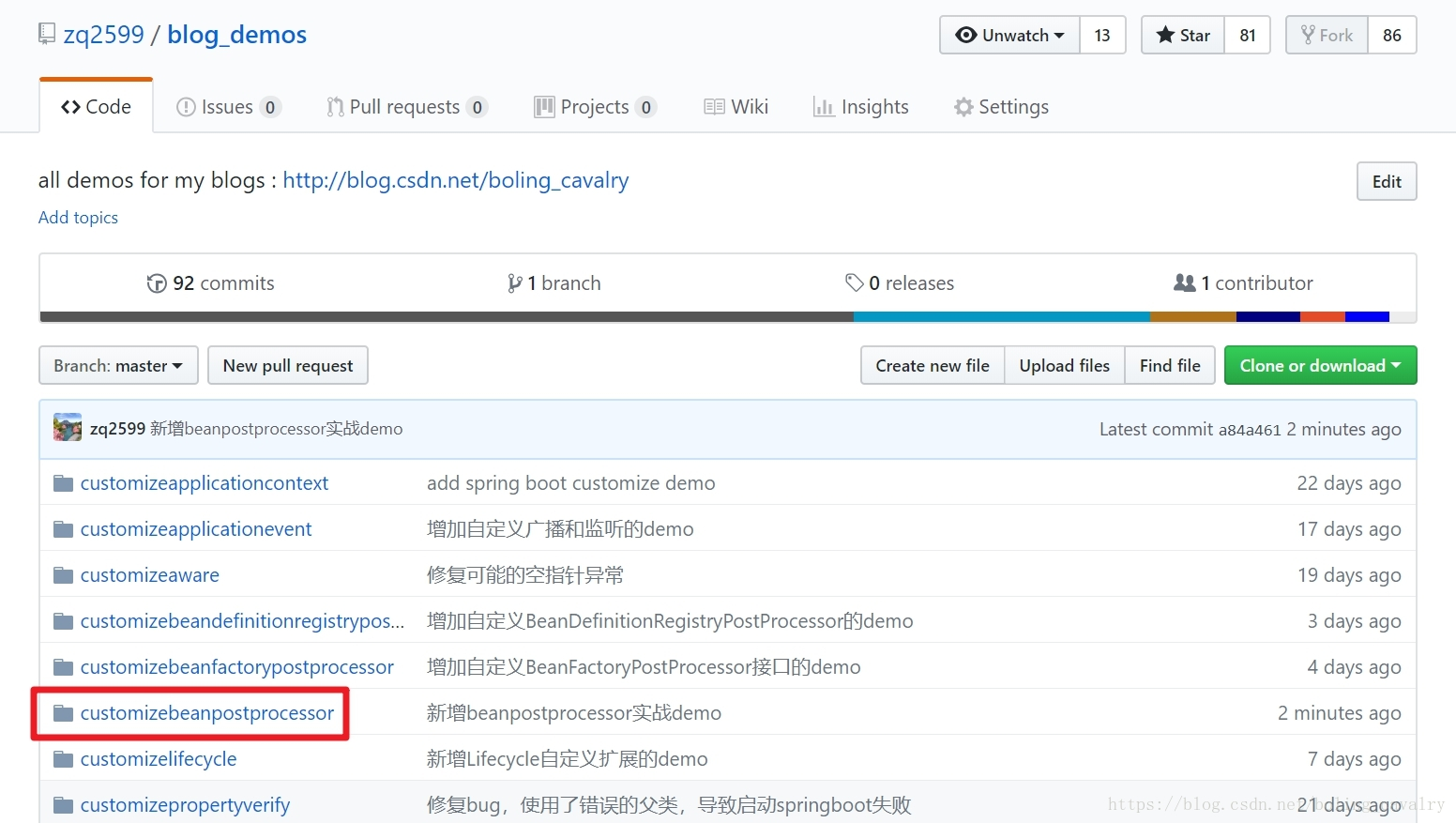The image size is (1456, 823).
Task: Click the Add topics link
Action: (79, 218)
